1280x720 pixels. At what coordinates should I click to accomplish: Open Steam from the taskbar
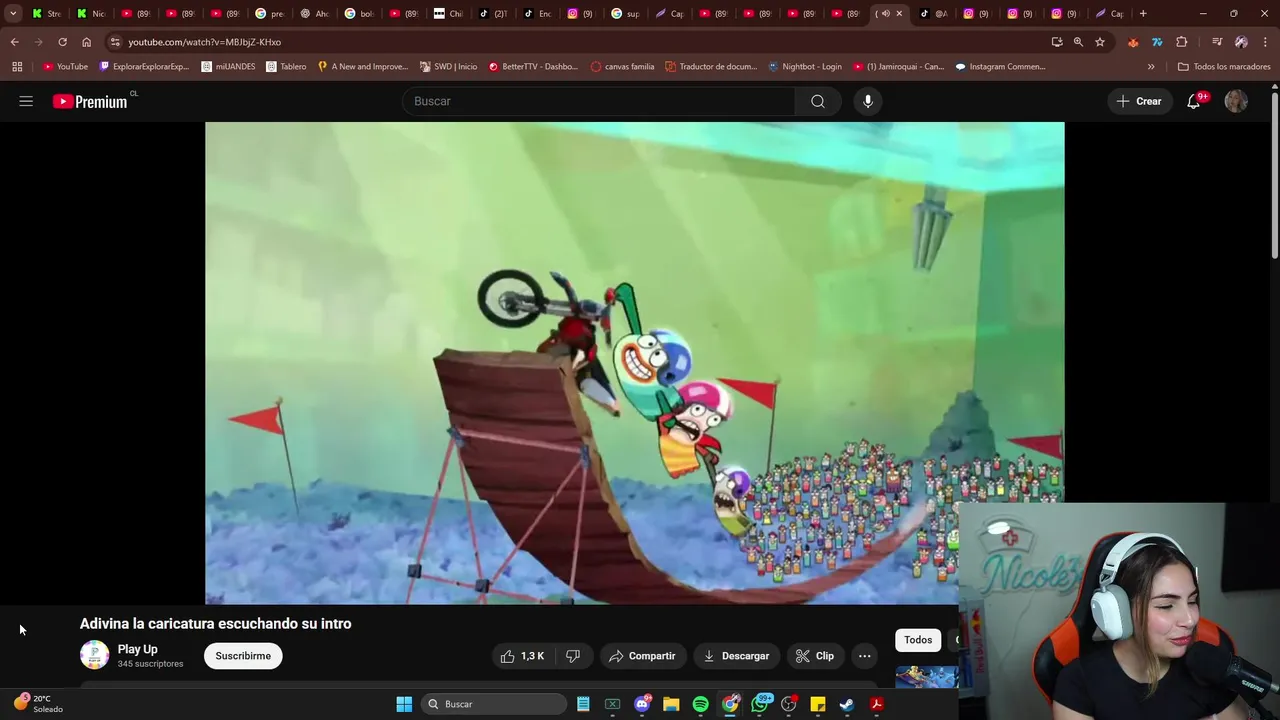847,704
